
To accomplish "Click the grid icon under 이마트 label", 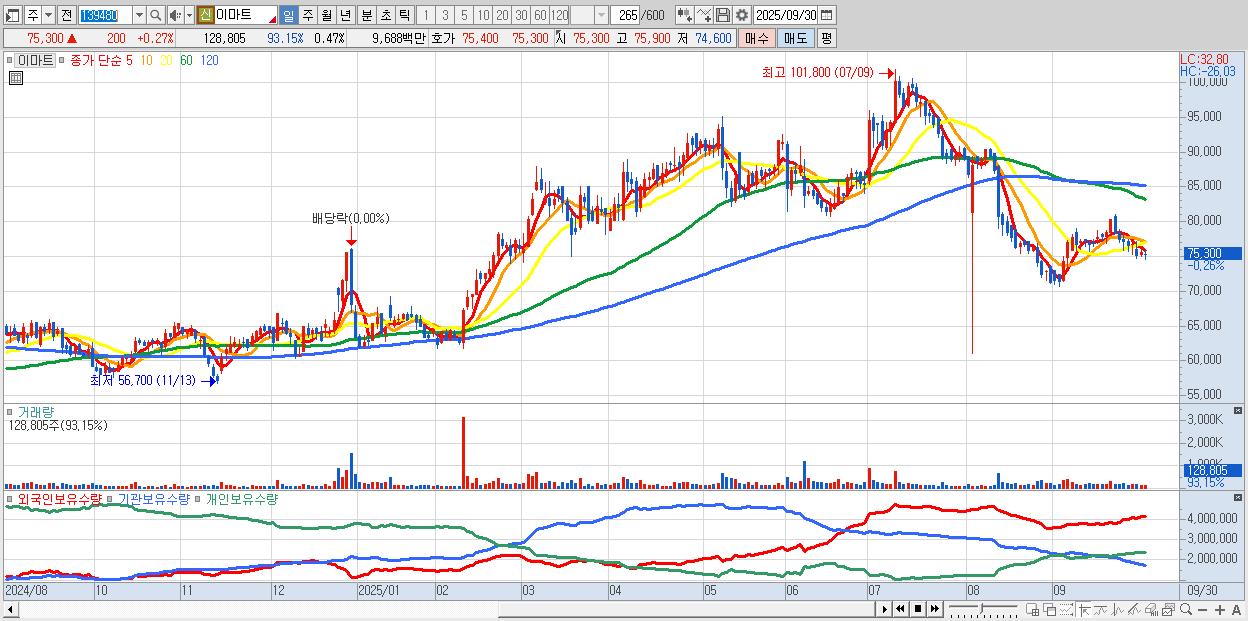I will [15, 77].
